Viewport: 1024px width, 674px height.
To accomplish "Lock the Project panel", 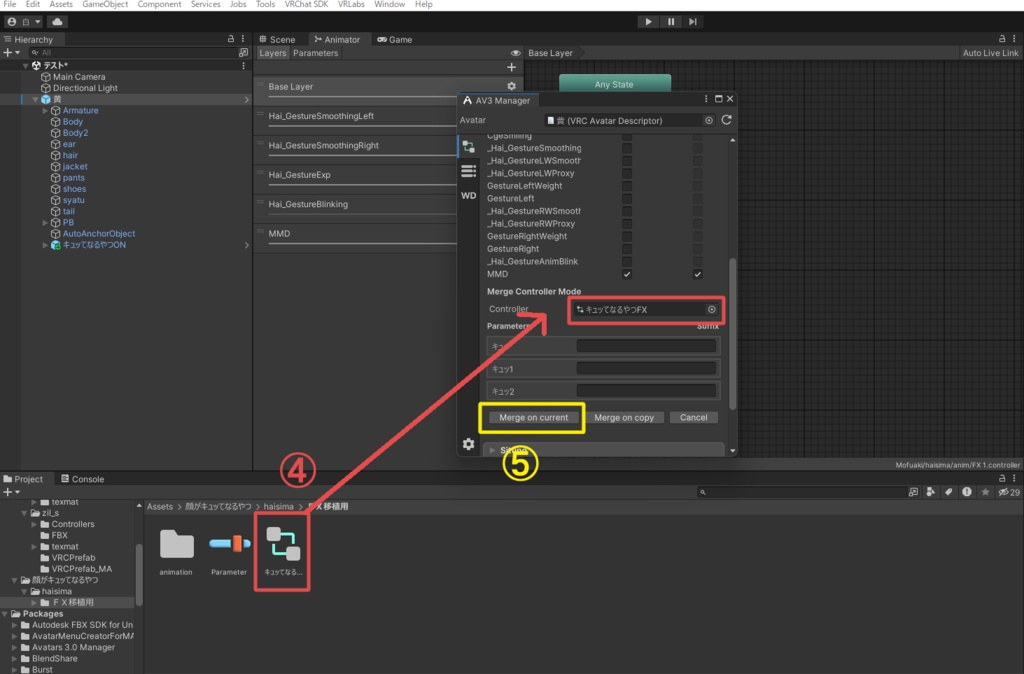I will pos(1002,479).
